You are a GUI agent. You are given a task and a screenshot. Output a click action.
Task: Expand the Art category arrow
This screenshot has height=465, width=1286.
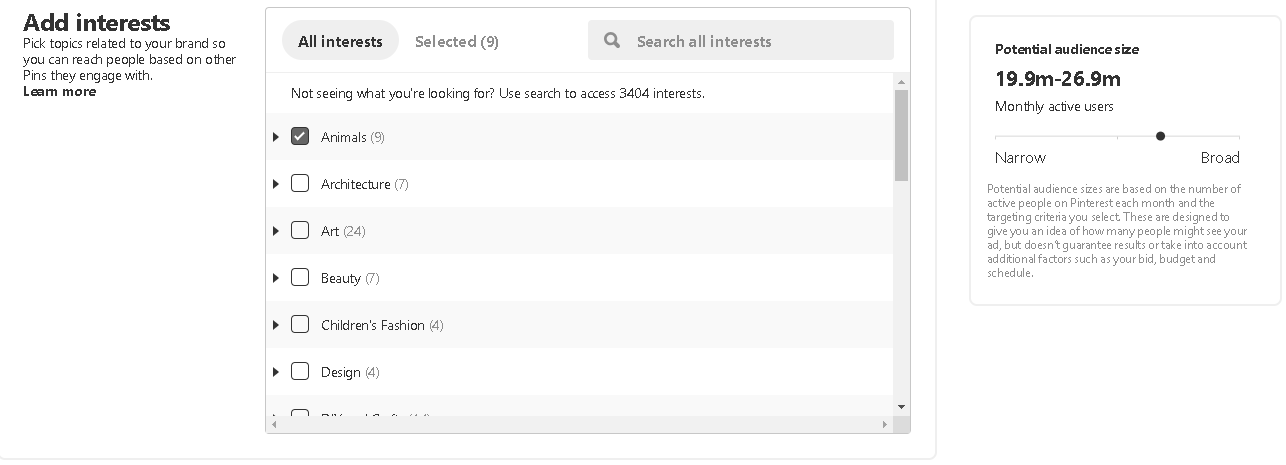pos(276,231)
